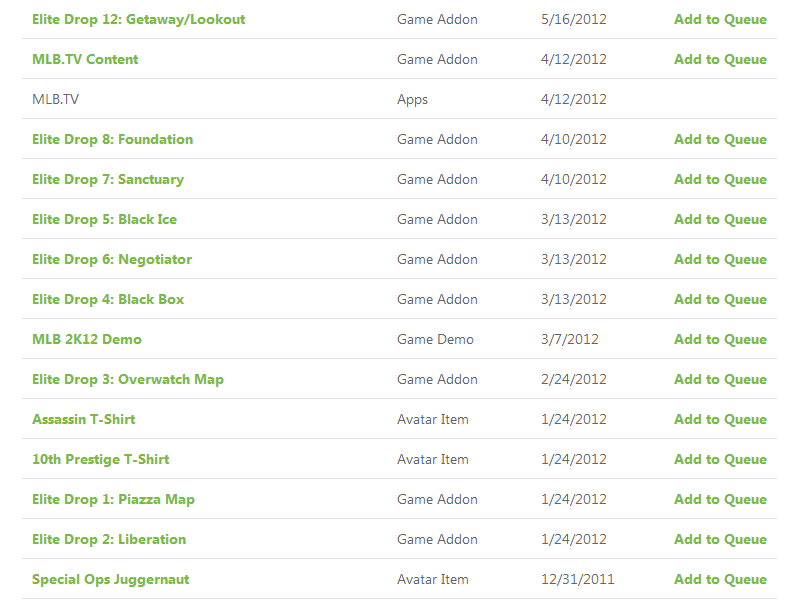The width and height of the screenshot is (797, 614).
Task: Open Elite Drop 7: Sanctuary link
Action: point(108,179)
